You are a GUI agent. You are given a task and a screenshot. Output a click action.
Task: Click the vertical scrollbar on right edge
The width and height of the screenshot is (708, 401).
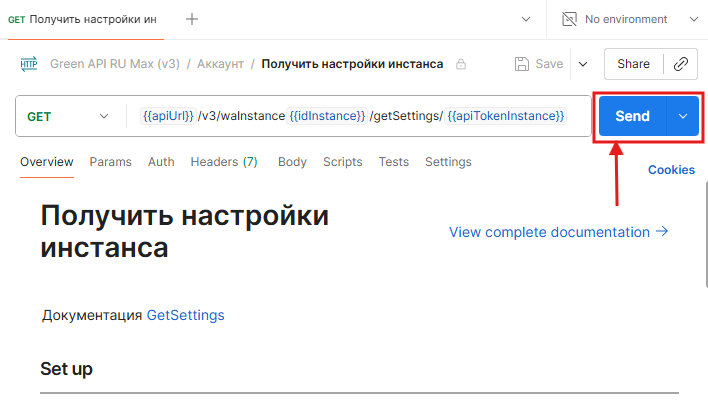click(x=706, y=234)
